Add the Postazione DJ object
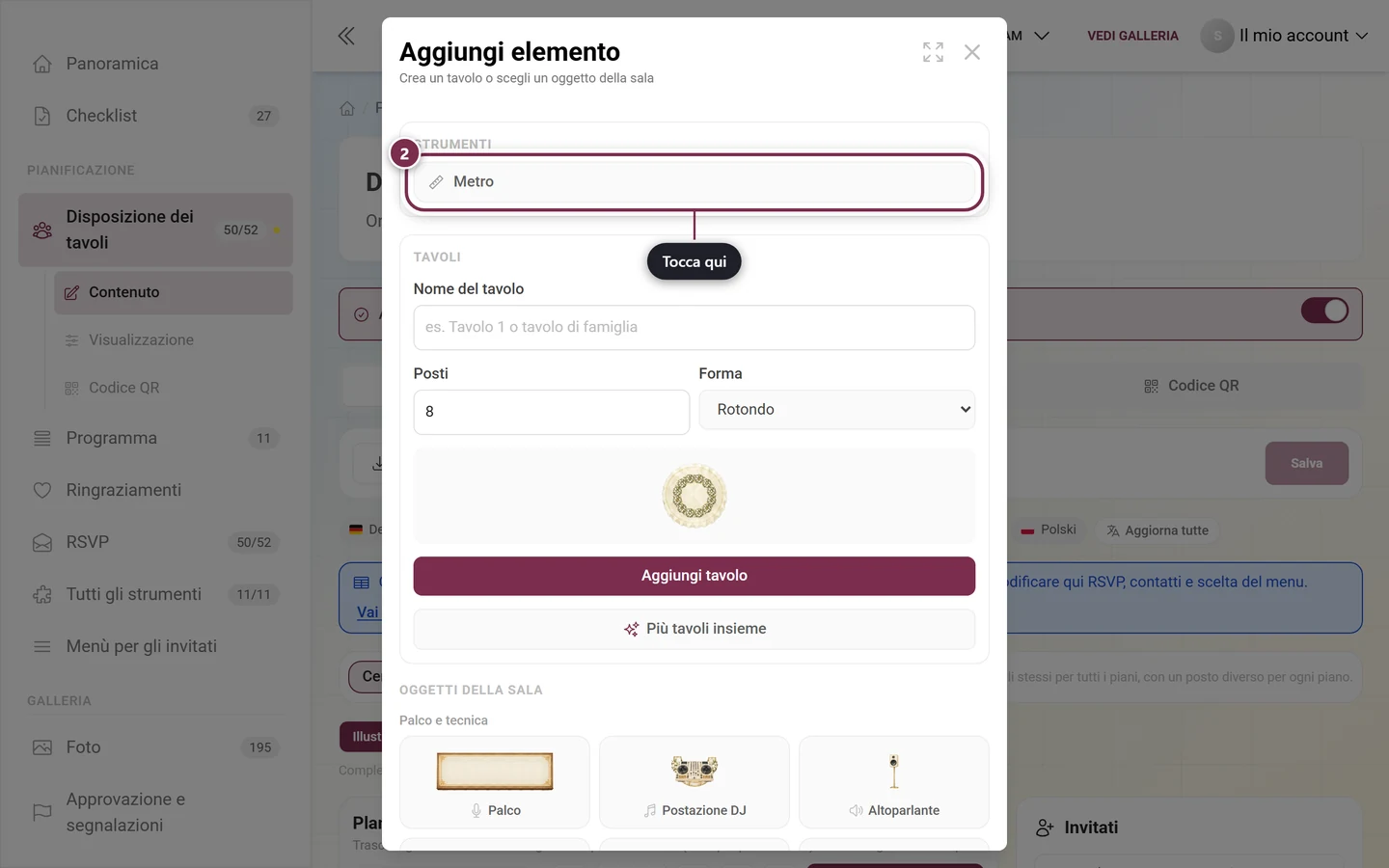 [694, 782]
